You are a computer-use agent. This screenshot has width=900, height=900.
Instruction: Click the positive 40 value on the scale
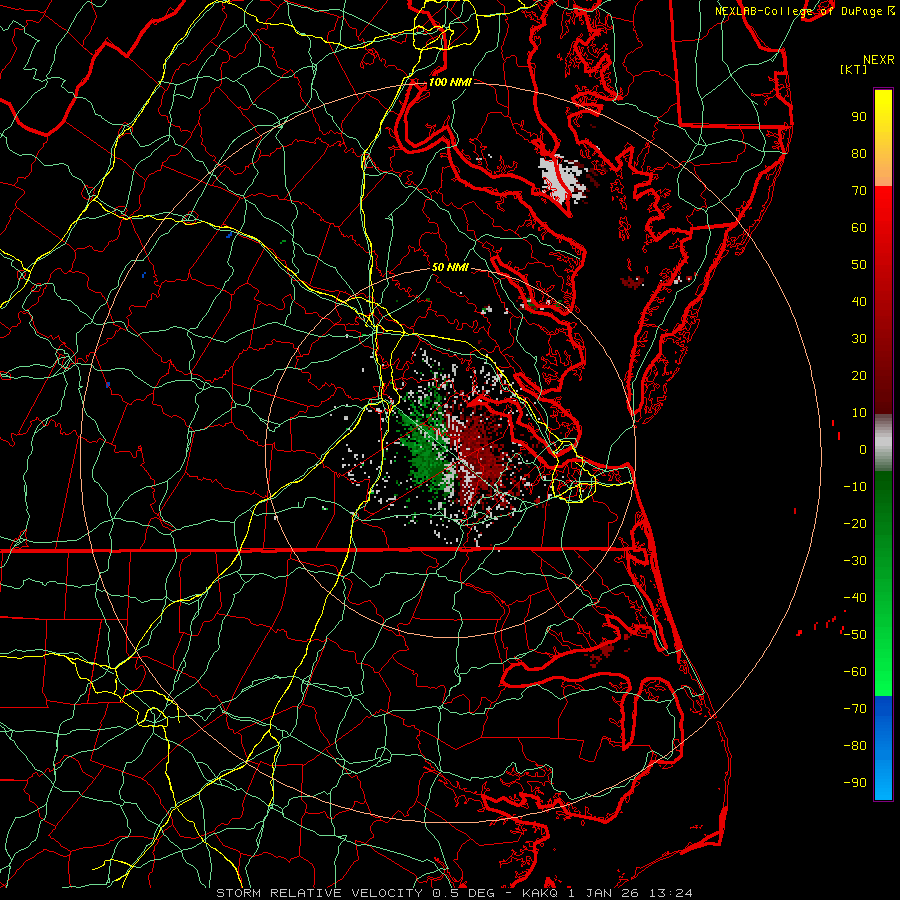[x=859, y=302]
